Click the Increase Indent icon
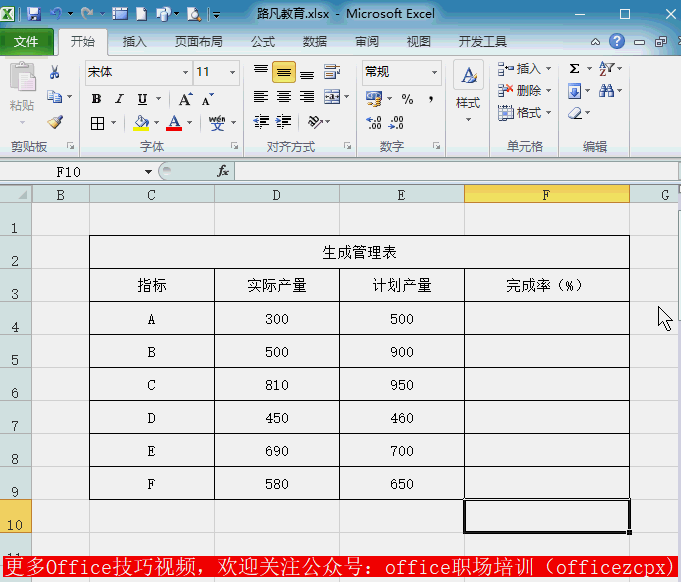The width and height of the screenshot is (681, 582). coord(284,122)
